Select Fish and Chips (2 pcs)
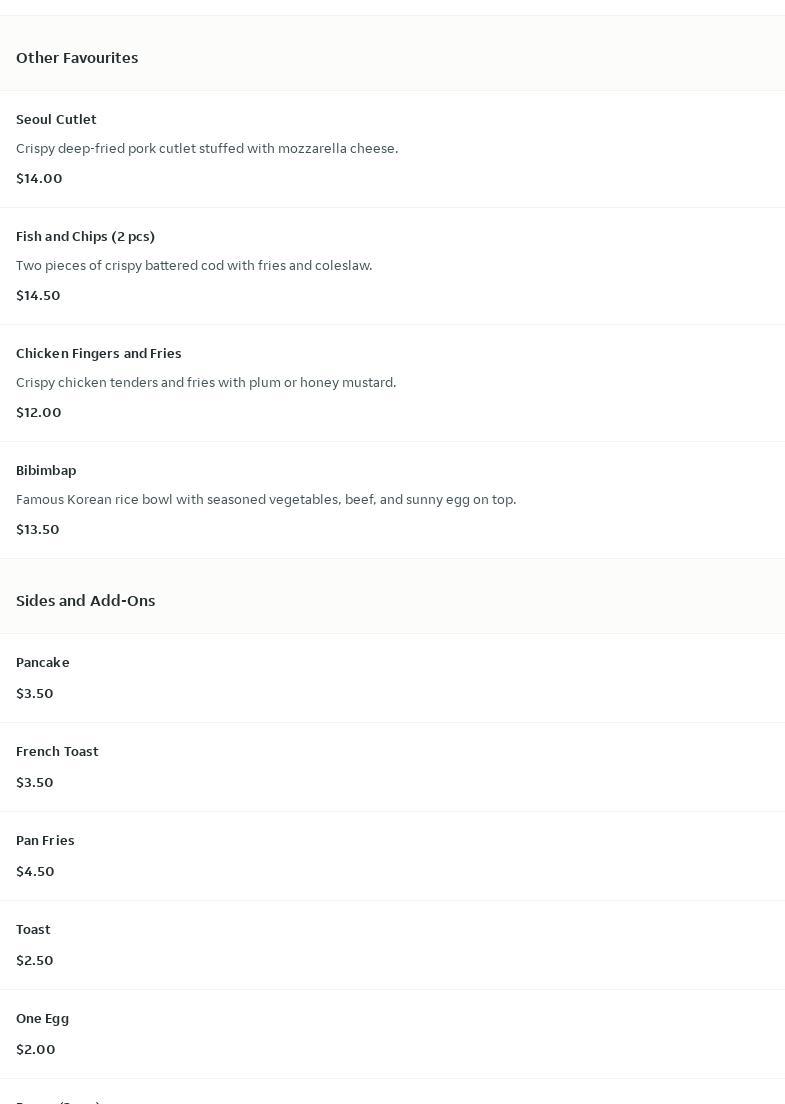Viewport: 785px width, 1104px height. tap(85, 236)
